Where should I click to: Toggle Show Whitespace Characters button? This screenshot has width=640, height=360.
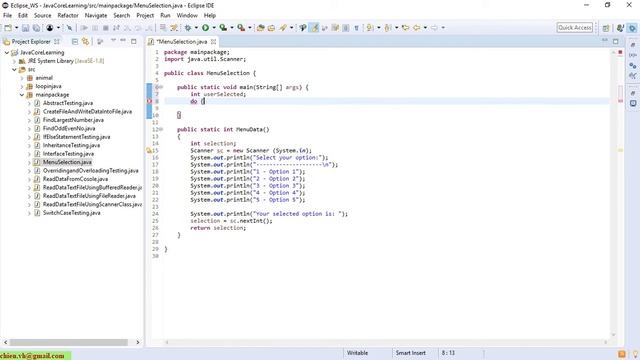pyautogui.click(x=356, y=28)
